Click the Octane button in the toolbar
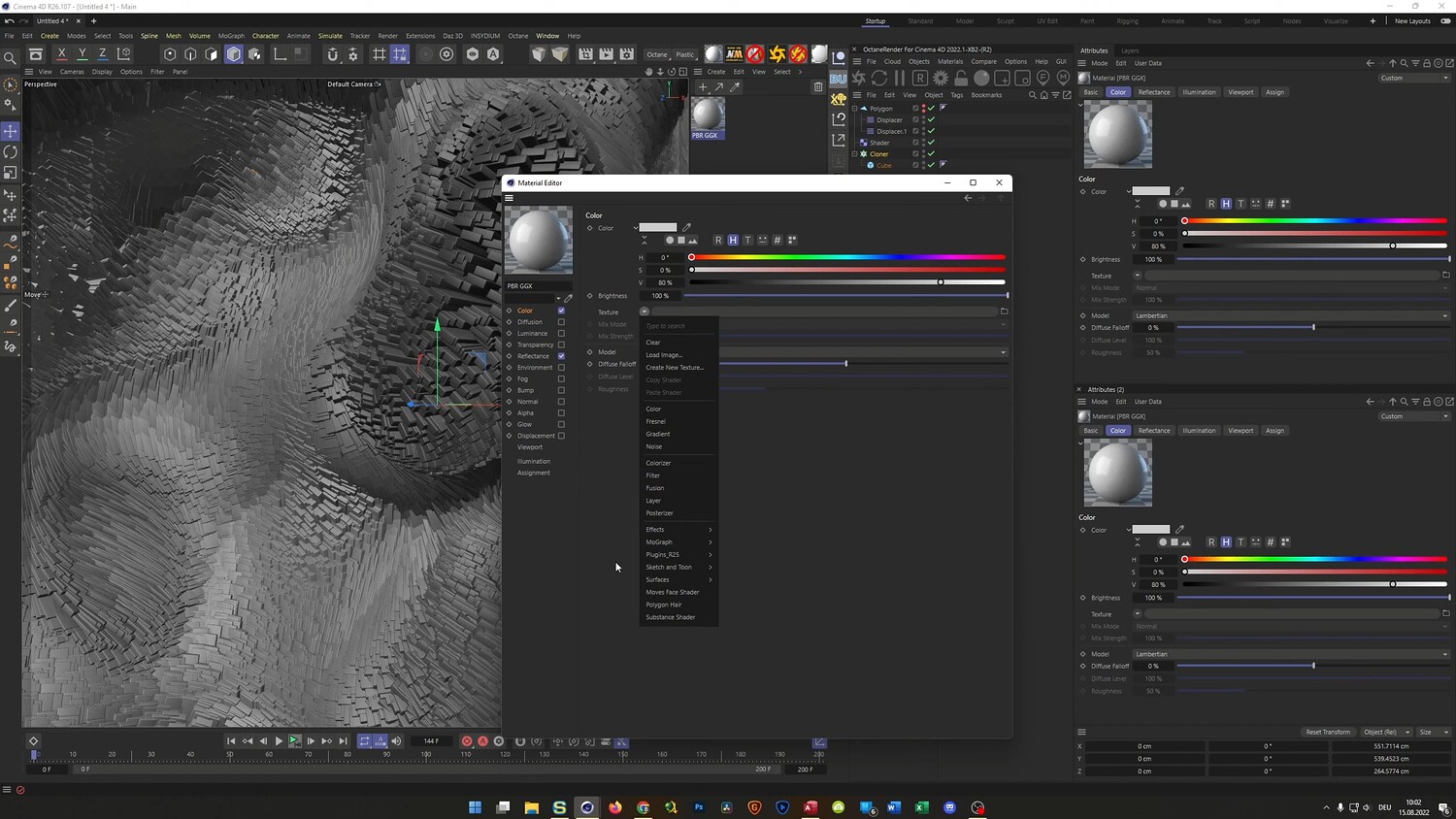This screenshot has height=819, width=1456. [x=657, y=54]
